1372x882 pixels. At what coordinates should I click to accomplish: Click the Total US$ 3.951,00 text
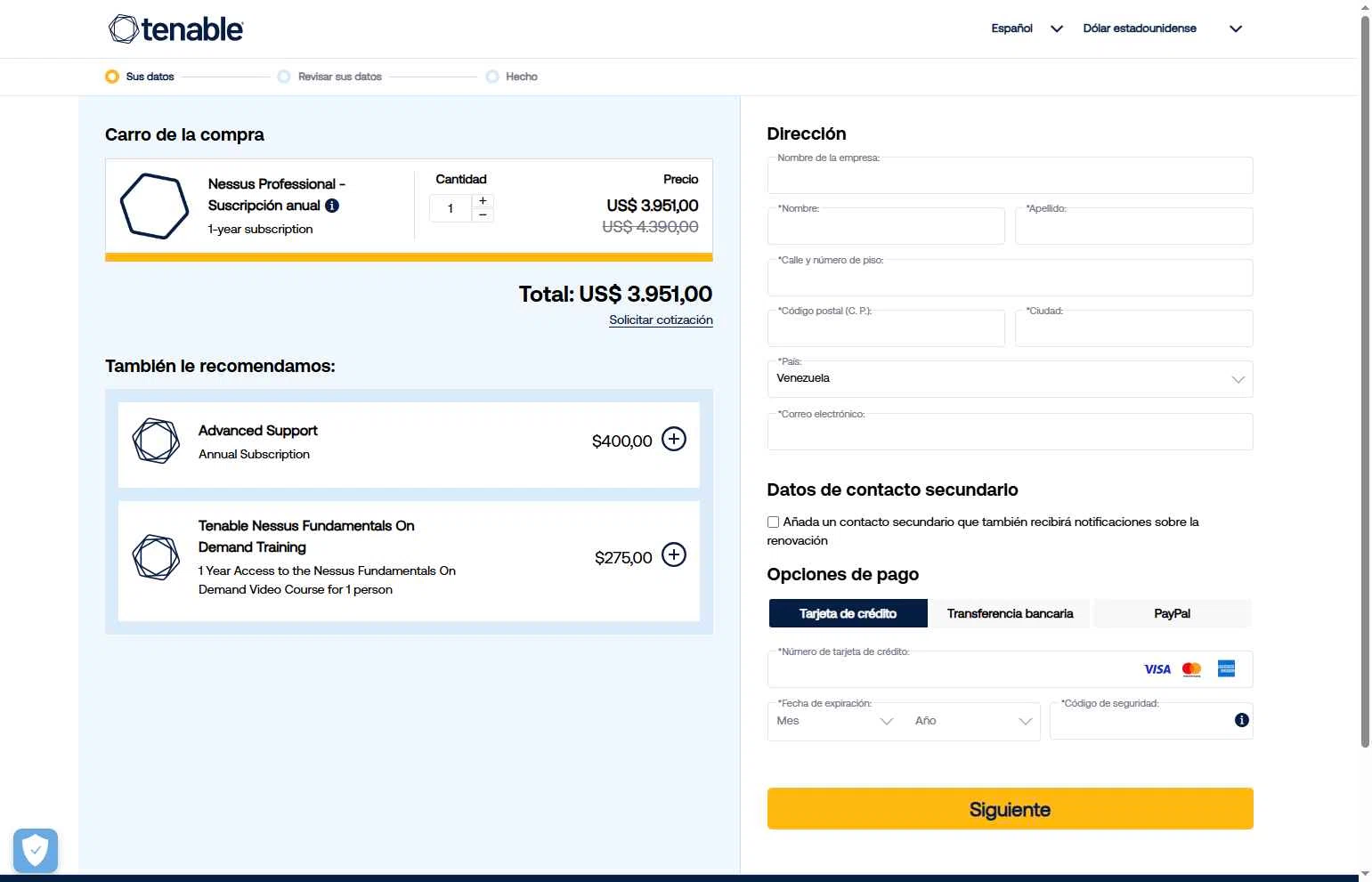[x=615, y=294]
